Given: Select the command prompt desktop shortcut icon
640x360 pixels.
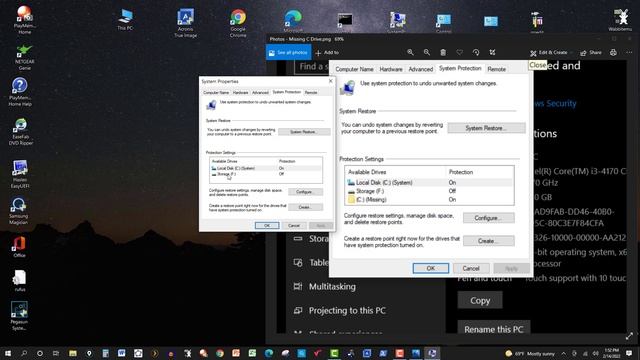Looking at the screenshot, I should tap(345, 20).
